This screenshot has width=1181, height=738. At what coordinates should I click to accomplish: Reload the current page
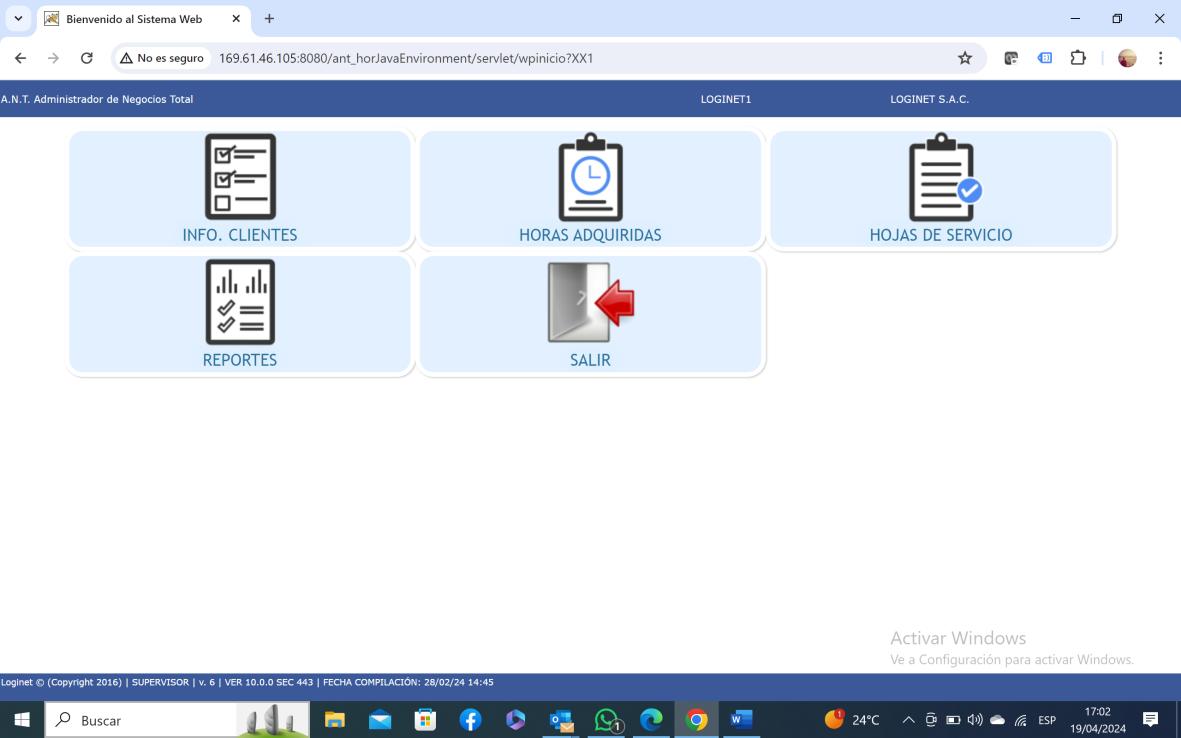(x=87, y=58)
